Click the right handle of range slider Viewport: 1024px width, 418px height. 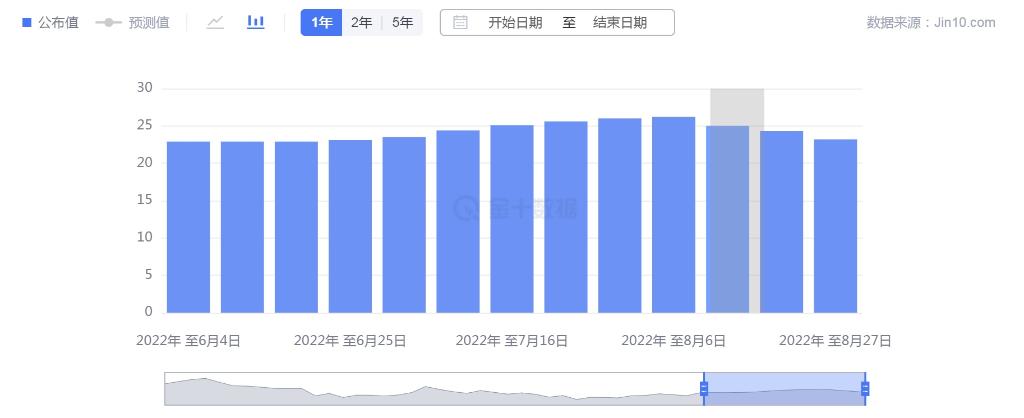(865, 389)
